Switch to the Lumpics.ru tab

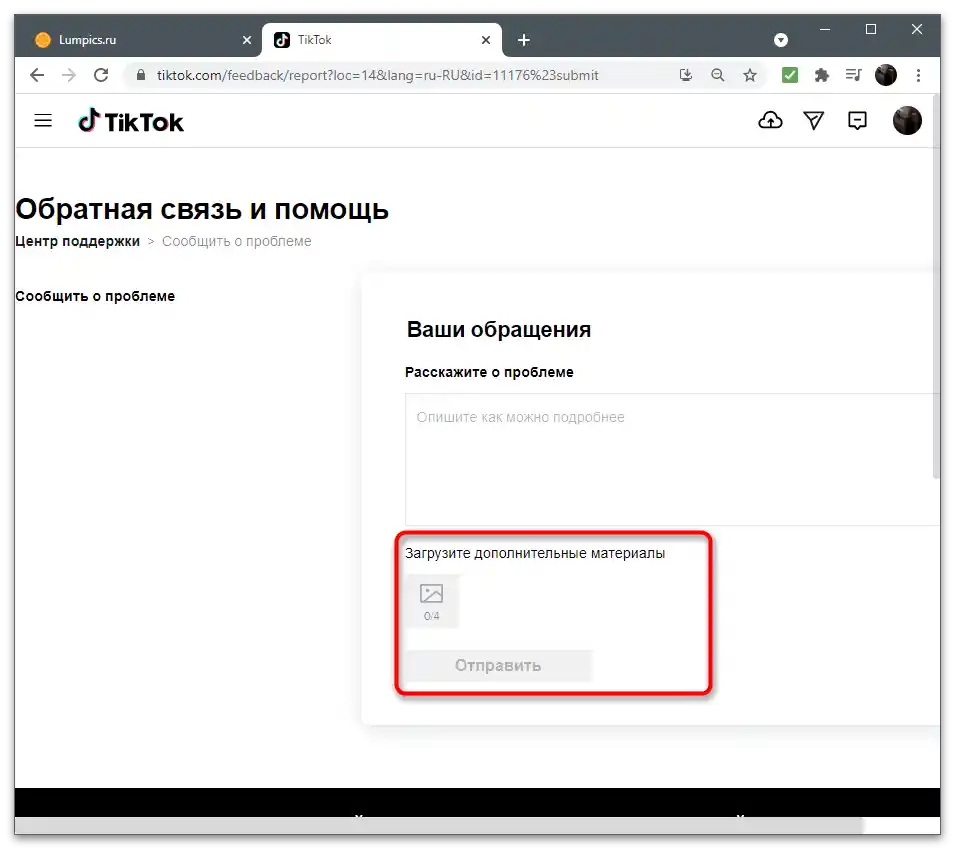(138, 40)
